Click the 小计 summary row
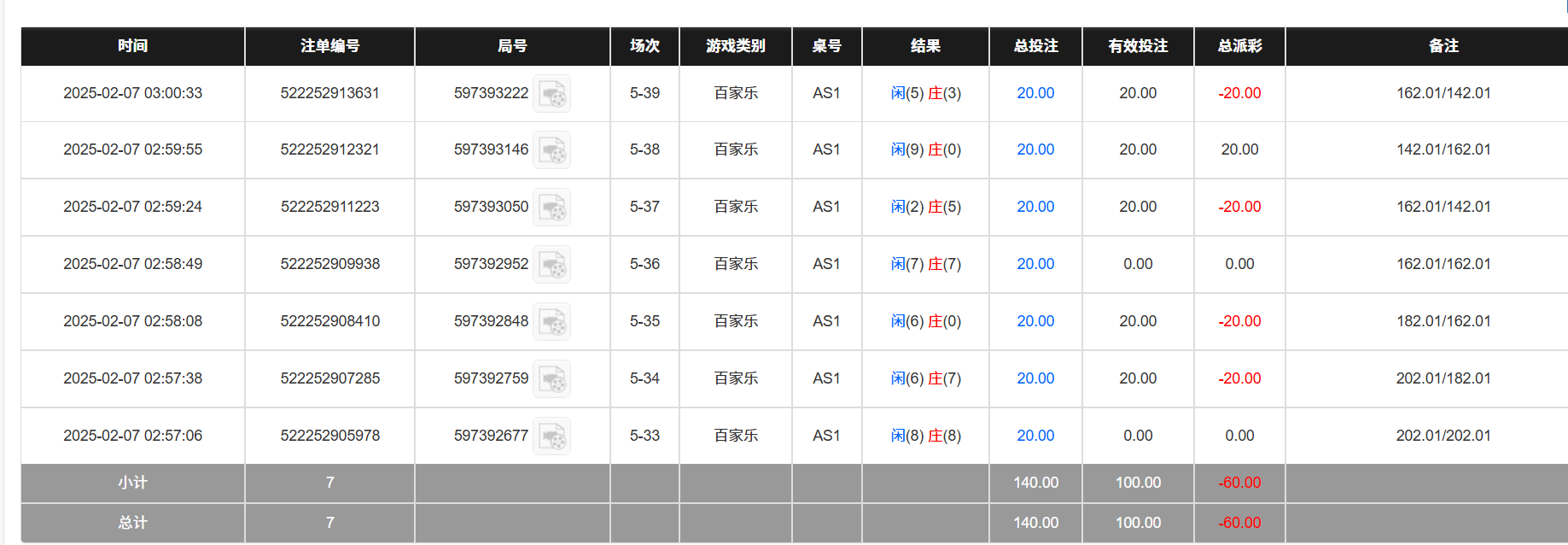 (131, 483)
